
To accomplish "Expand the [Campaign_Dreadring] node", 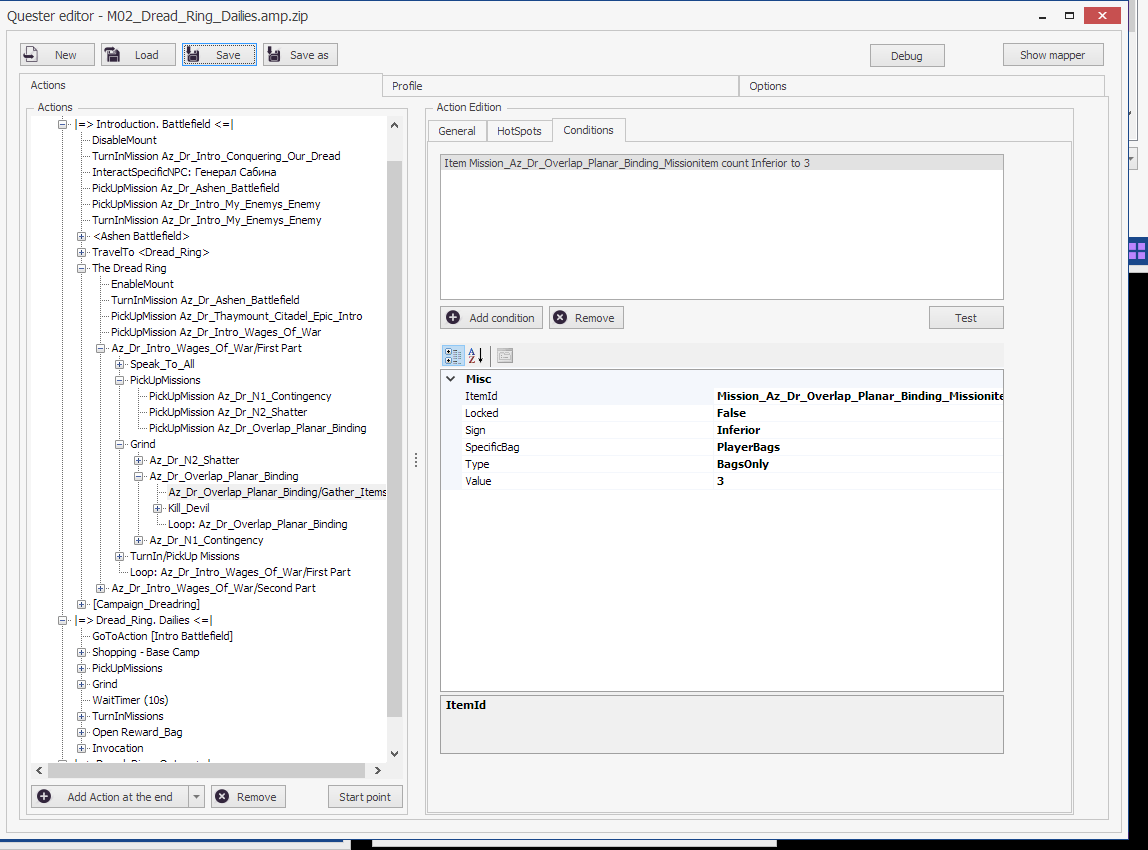I will (x=82, y=605).
